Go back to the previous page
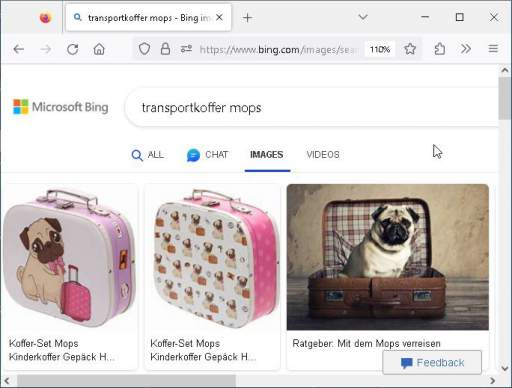Image resolution: width=512 pixels, height=388 pixels. [19, 49]
